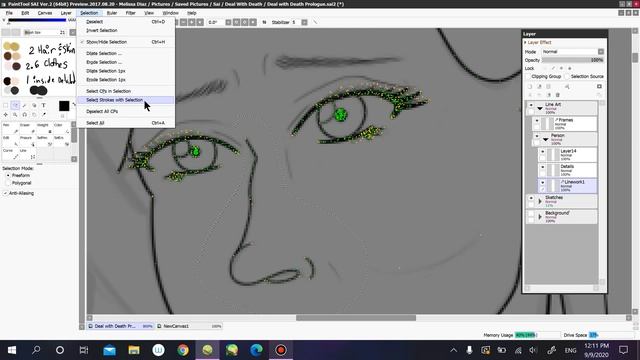This screenshot has width=640, height=360.
Task: Select the lasso selection tool
Action: 15,105
